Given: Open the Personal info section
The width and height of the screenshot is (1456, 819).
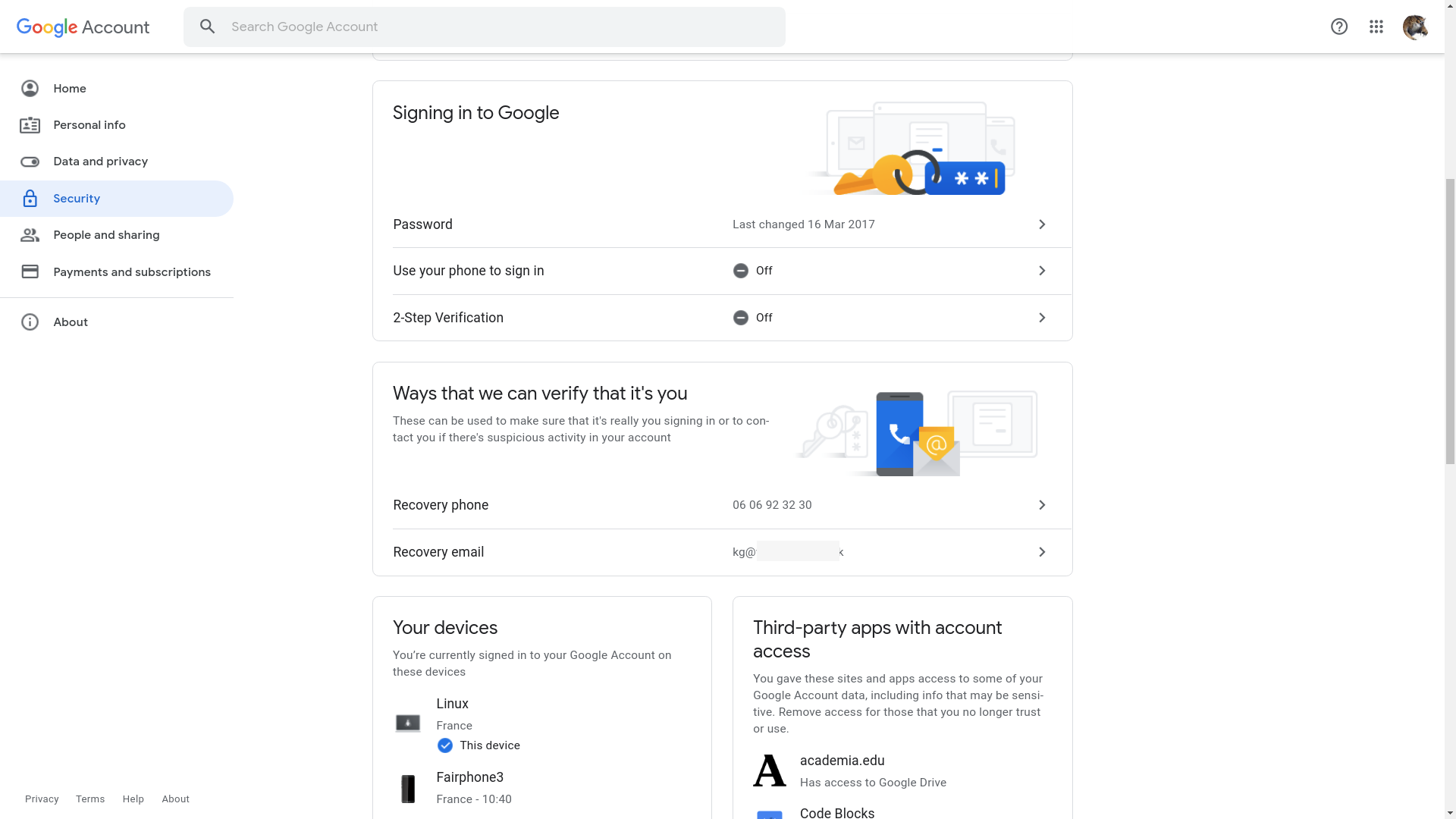Looking at the screenshot, I should 117,125.
